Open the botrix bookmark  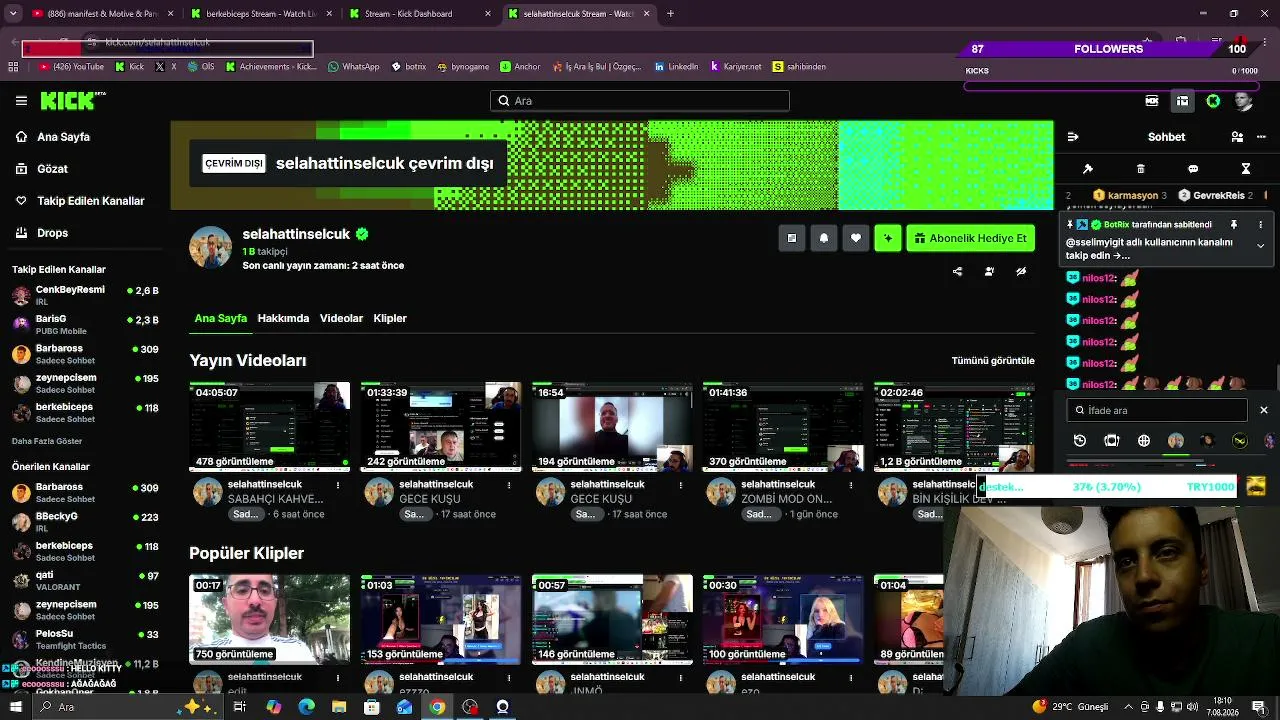click(409, 67)
